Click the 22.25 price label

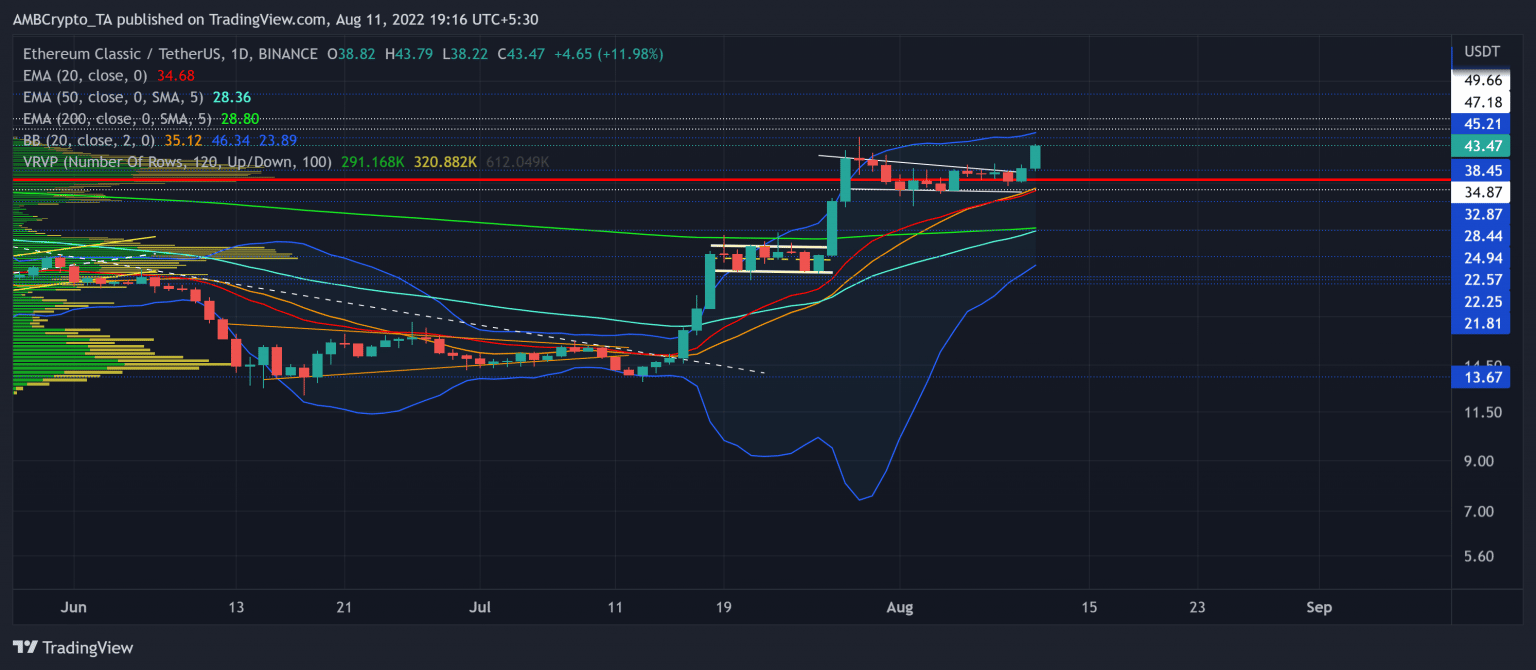pyautogui.click(x=1481, y=301)
